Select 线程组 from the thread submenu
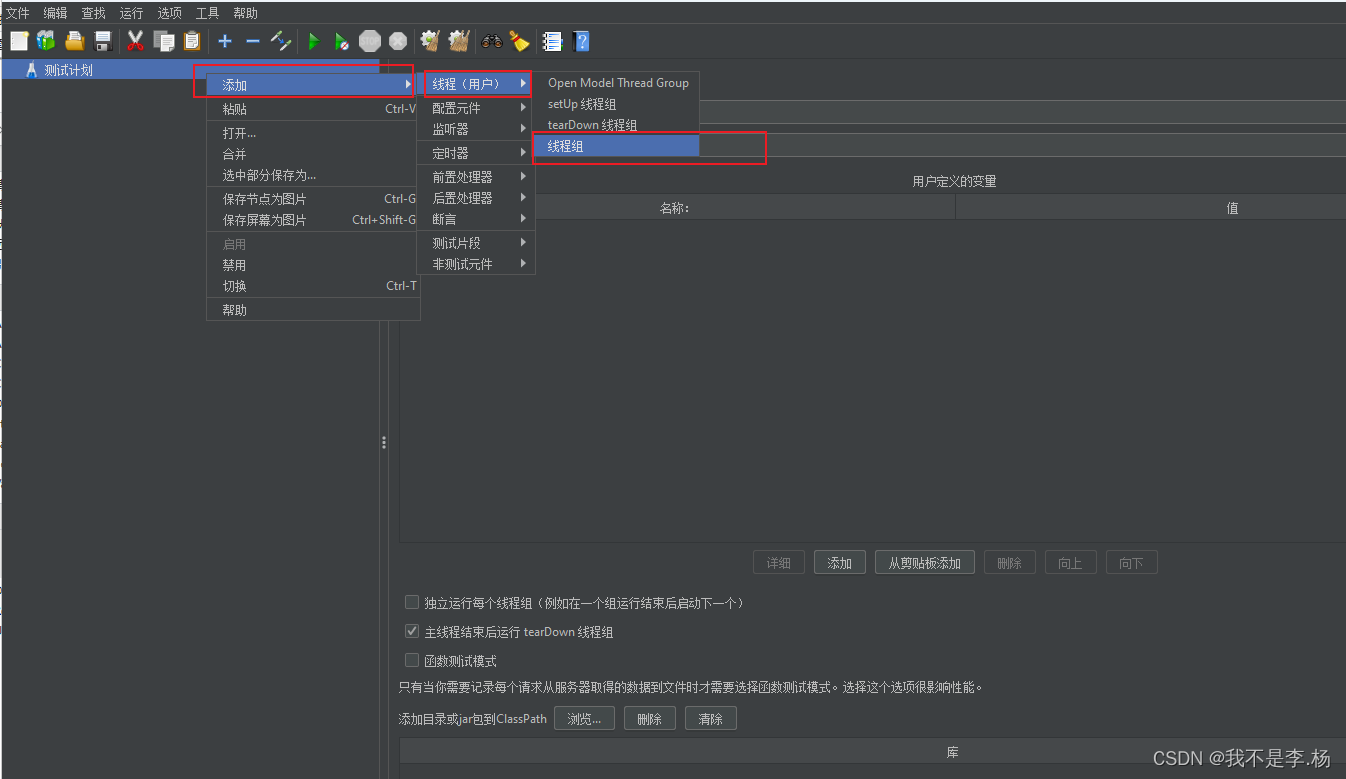 tap(616, 146)
